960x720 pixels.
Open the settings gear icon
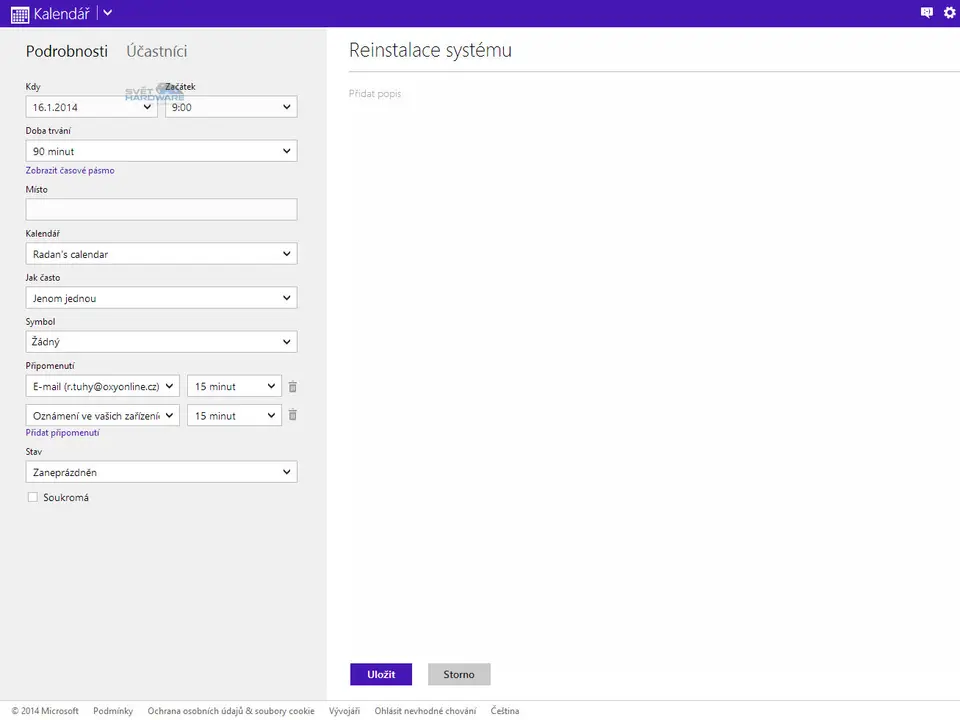[x=949, y=13]
